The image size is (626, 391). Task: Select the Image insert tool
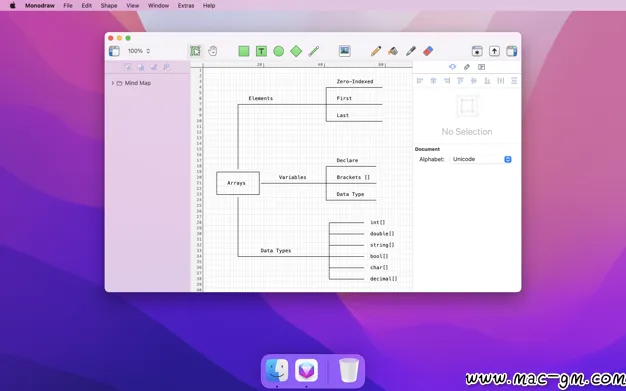pyautogui.click(x=345, y=51)
